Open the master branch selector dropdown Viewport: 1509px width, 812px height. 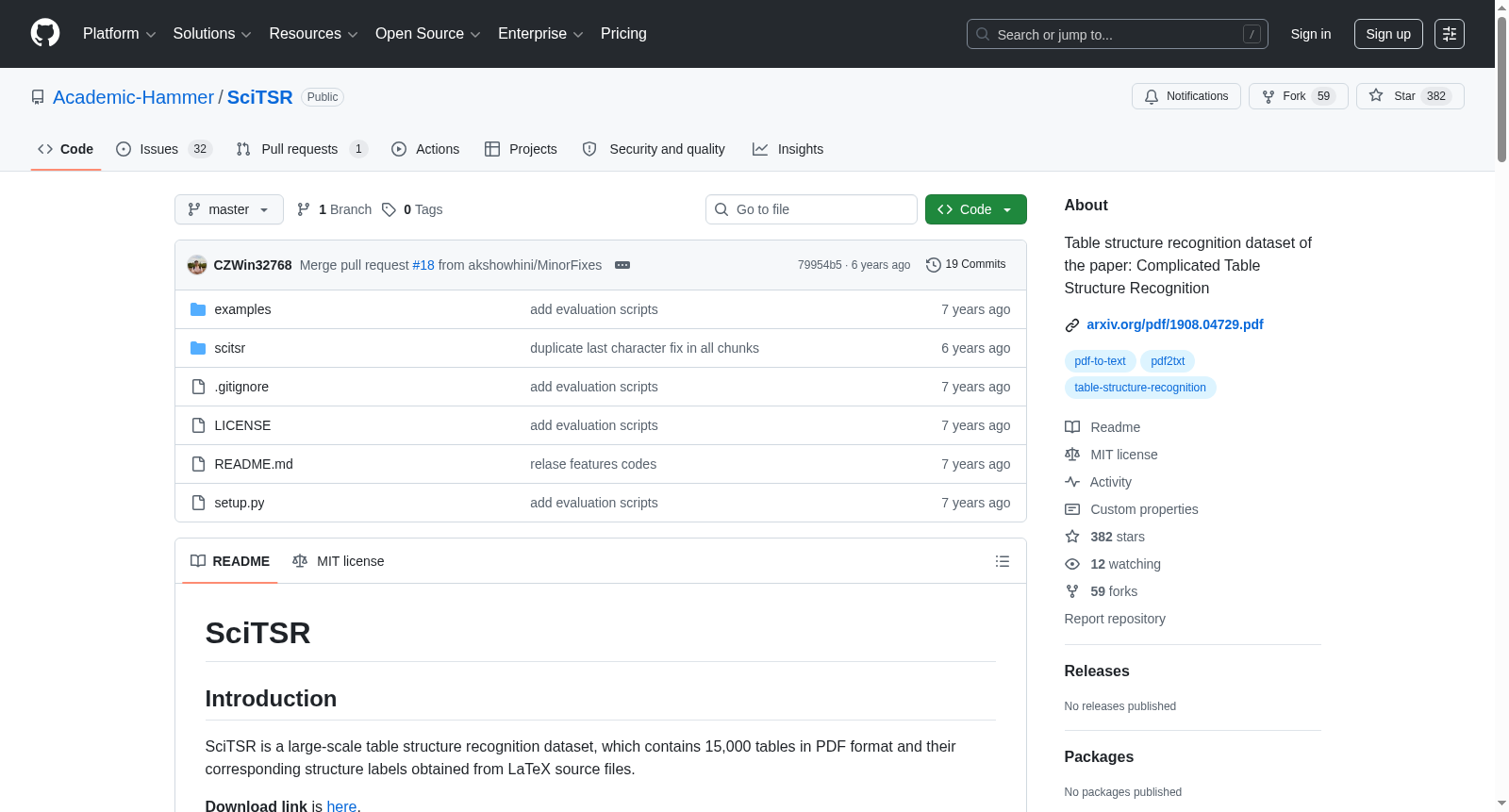click(x=229, y=209)
